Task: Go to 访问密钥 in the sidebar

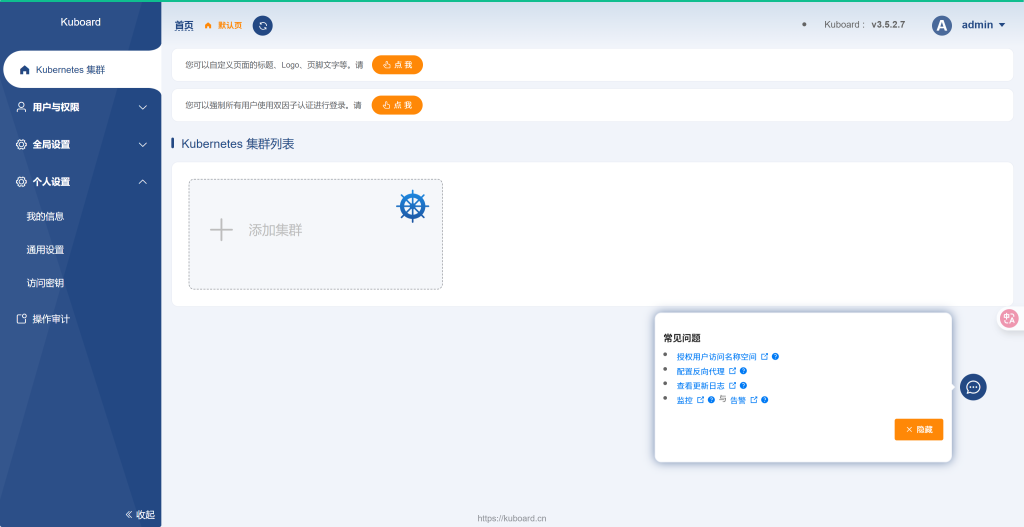Action: click(x=45, y=283)
